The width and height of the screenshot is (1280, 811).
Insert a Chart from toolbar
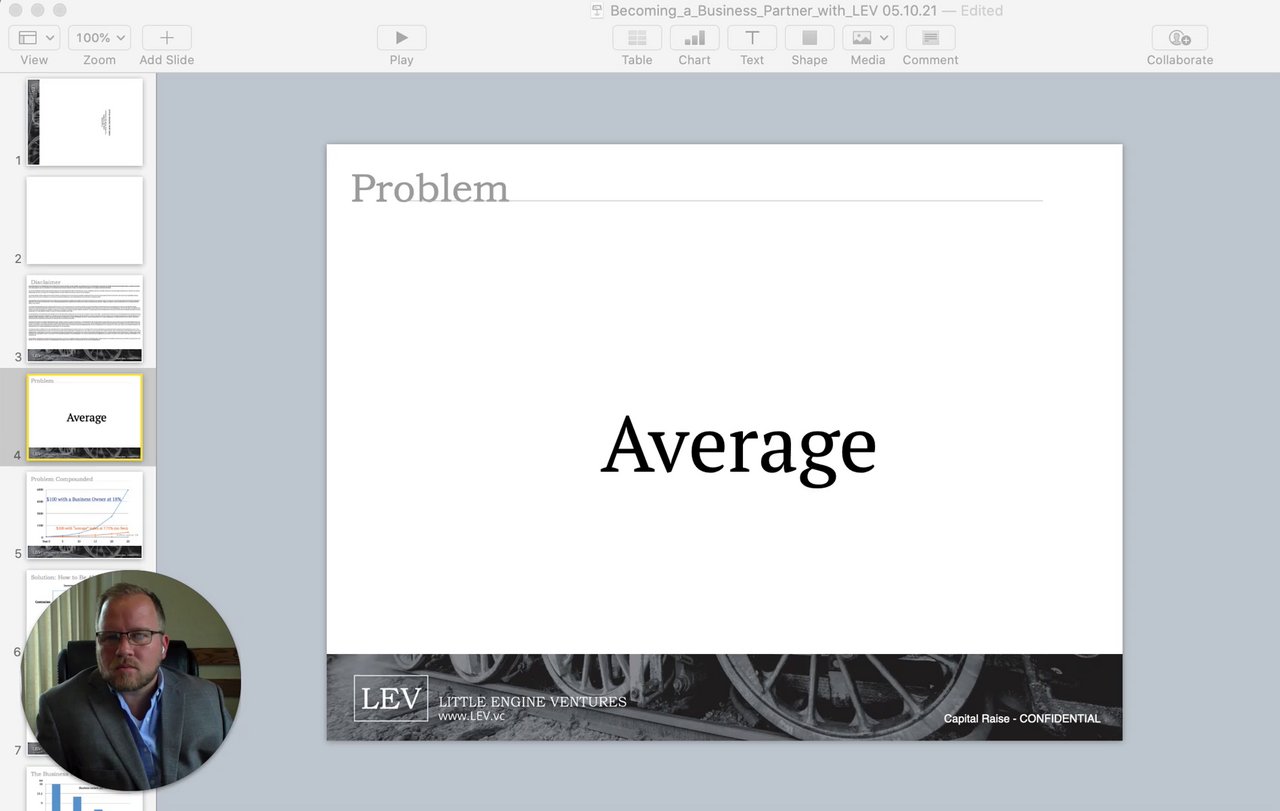tap(695, 38)
